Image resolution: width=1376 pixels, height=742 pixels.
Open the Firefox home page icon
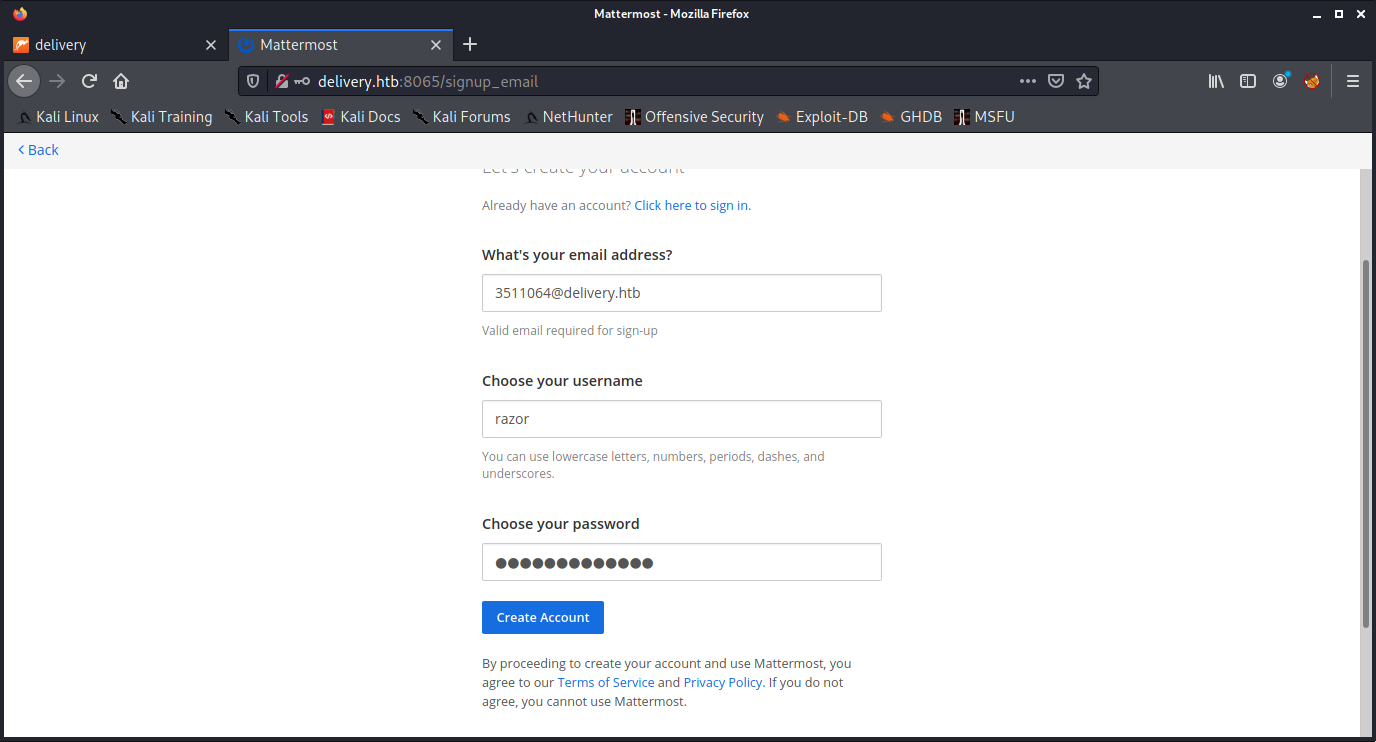pos(121,81)
